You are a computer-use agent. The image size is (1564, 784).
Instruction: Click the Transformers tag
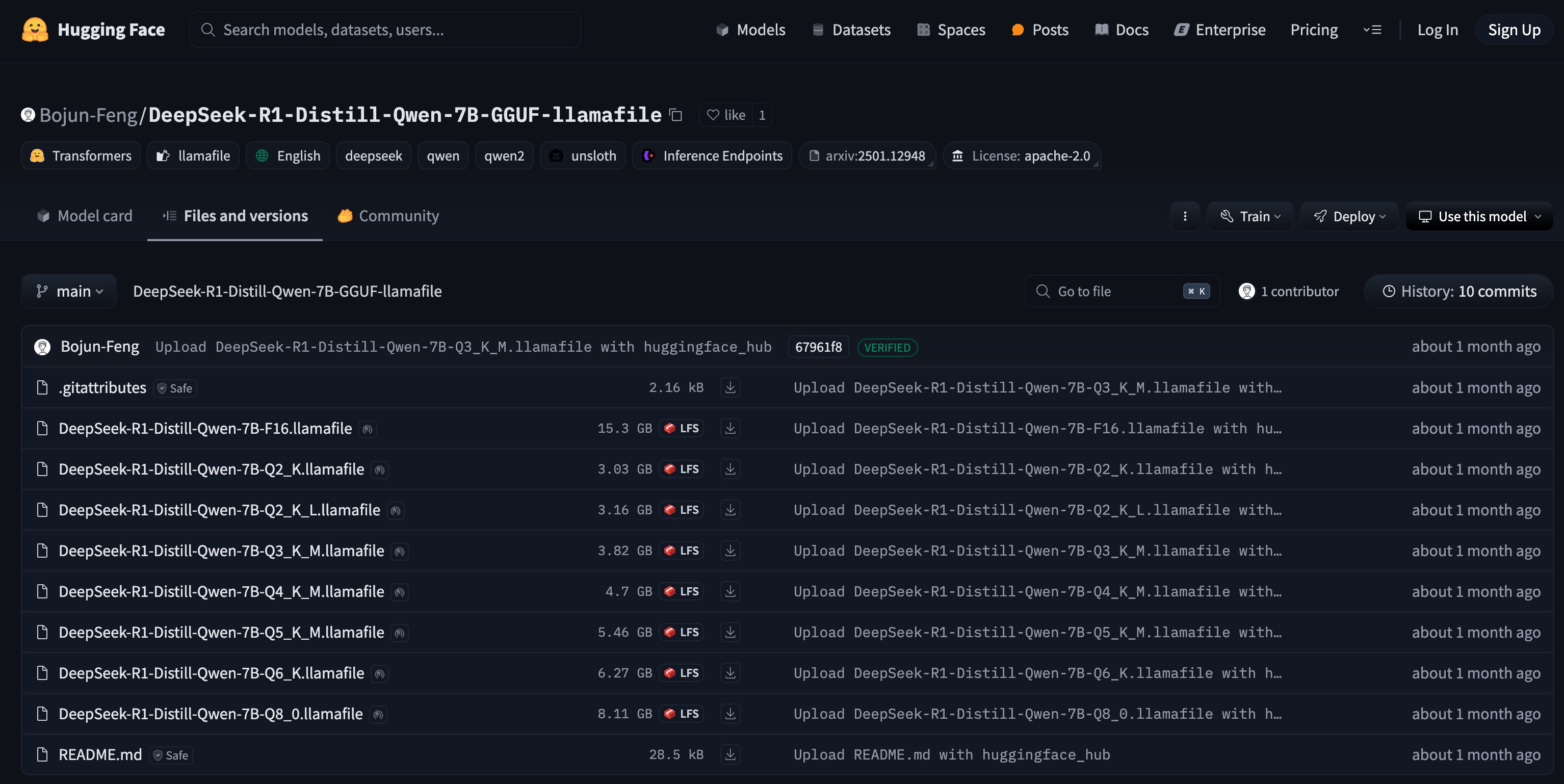click(81, 155)
